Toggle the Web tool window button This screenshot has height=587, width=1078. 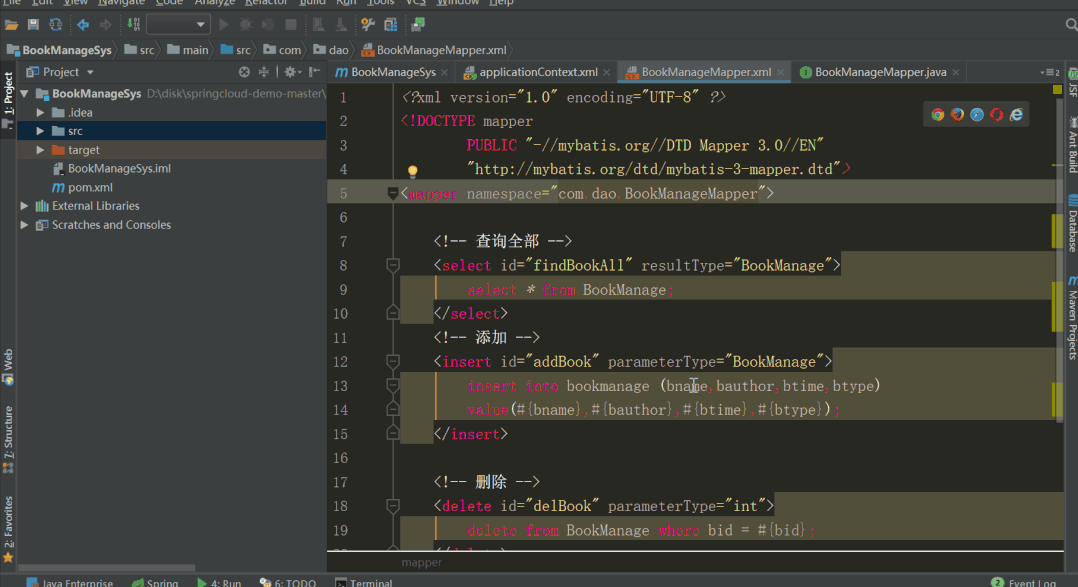pos(8,366)
